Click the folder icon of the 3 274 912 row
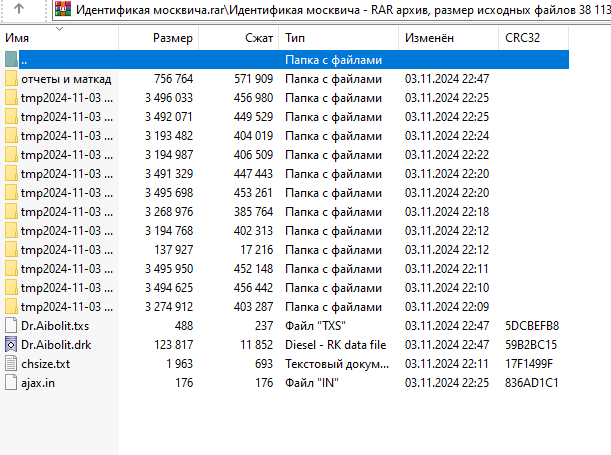Image resolution: width=611 pixels, height=455 pixels. (11, 307)
